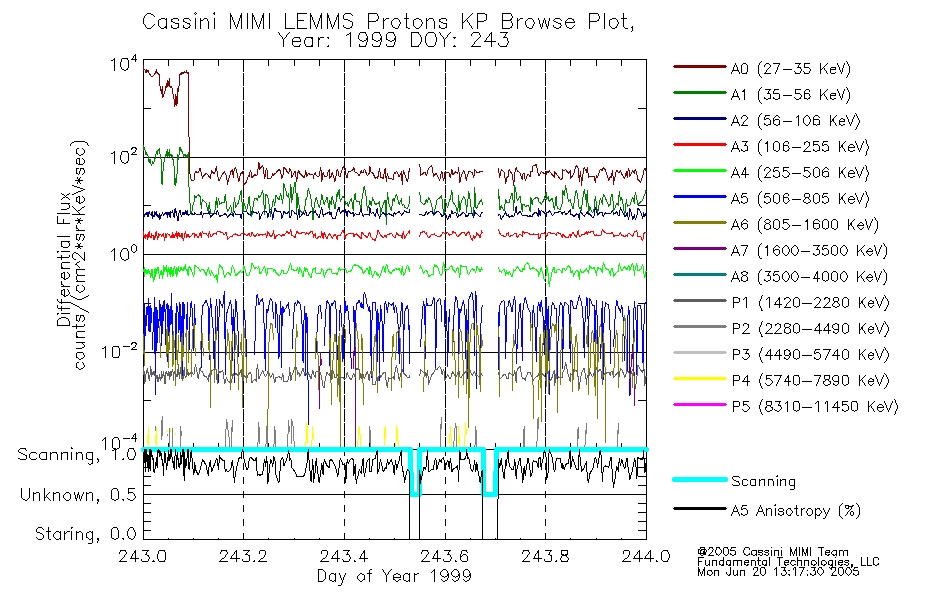Screen dimensions: 950x600
Task: Click the 243.0 x-axis tick label
Action: pyautogui.click(x=142, y=556)
